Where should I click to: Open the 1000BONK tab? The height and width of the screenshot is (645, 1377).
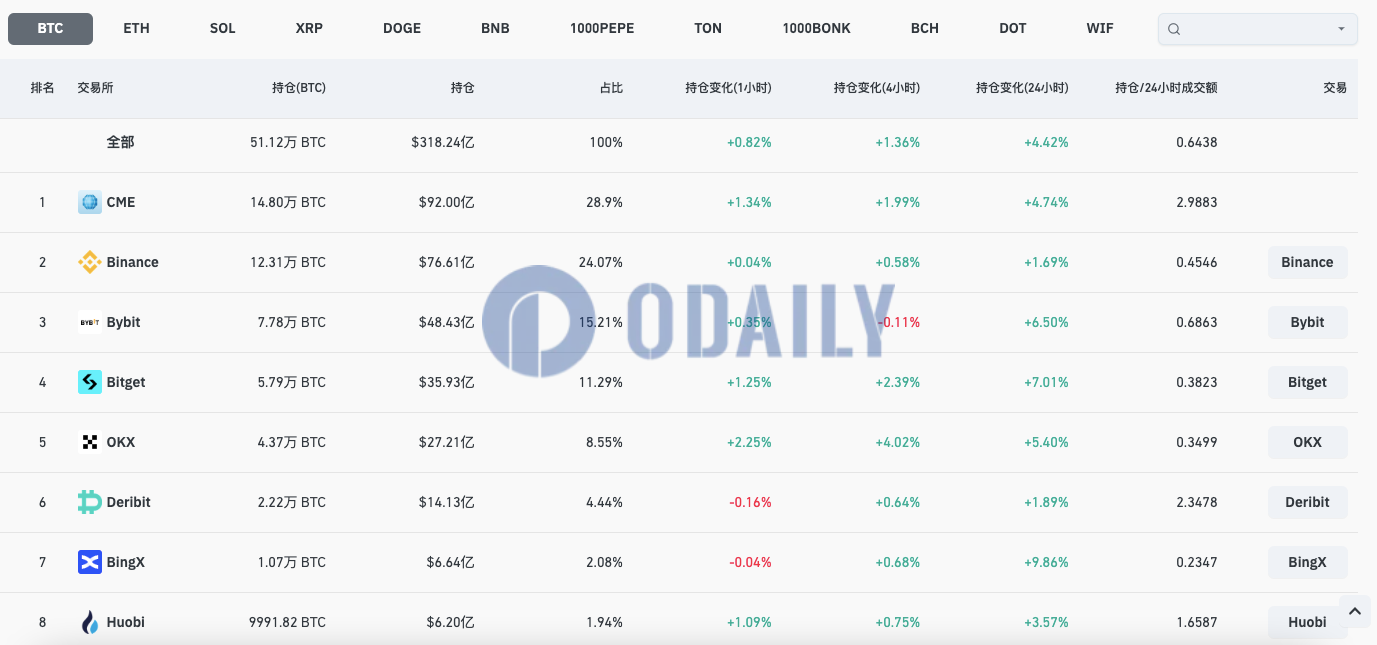pyautogui.click(x=817, y=29)
